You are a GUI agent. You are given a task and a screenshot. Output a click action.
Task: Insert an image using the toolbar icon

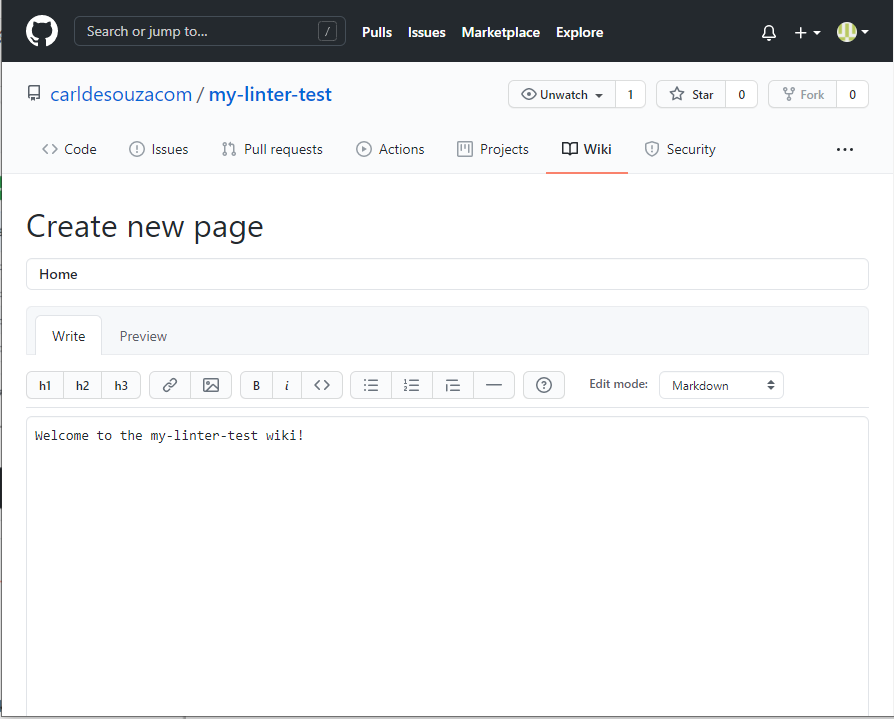[x=212, y=385]
